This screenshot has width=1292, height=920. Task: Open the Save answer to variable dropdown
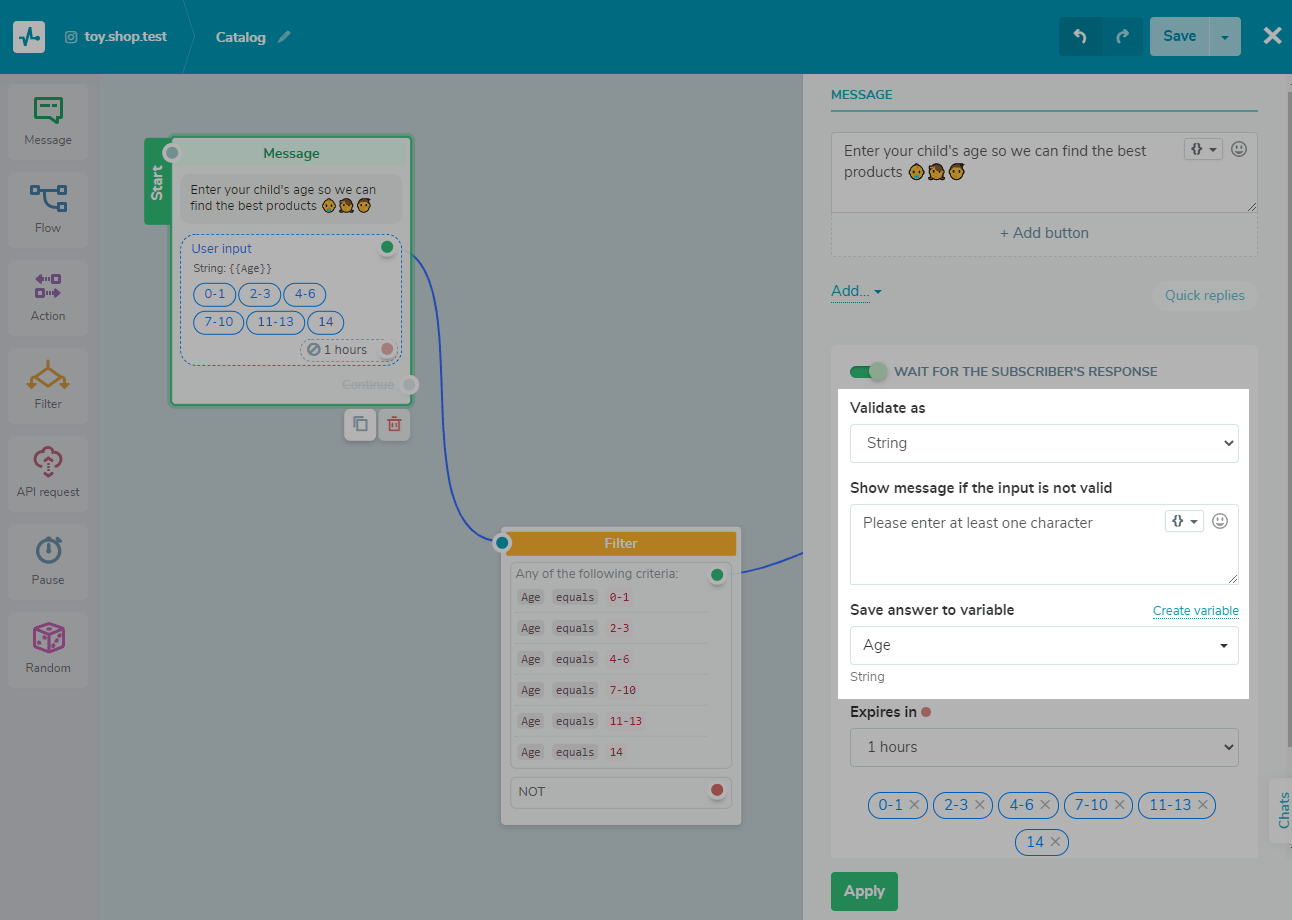[x=1044, y=645]
